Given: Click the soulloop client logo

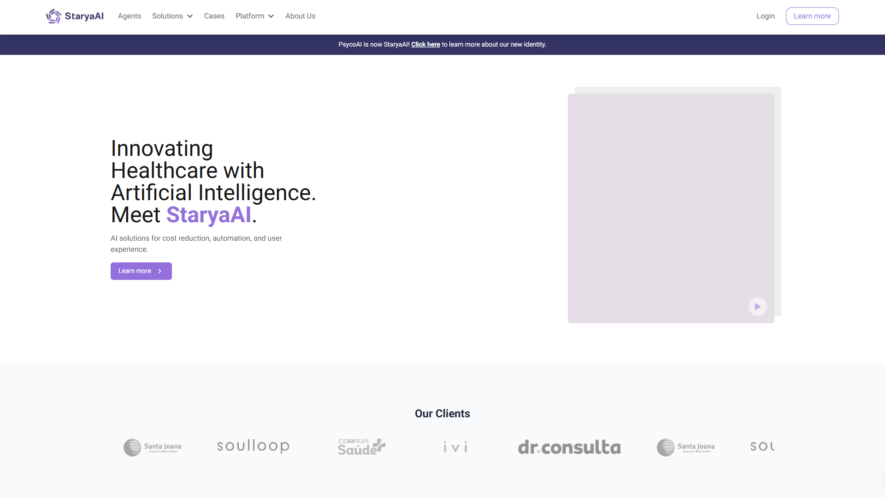Looking at the screenshot, I should coord(253,446).
